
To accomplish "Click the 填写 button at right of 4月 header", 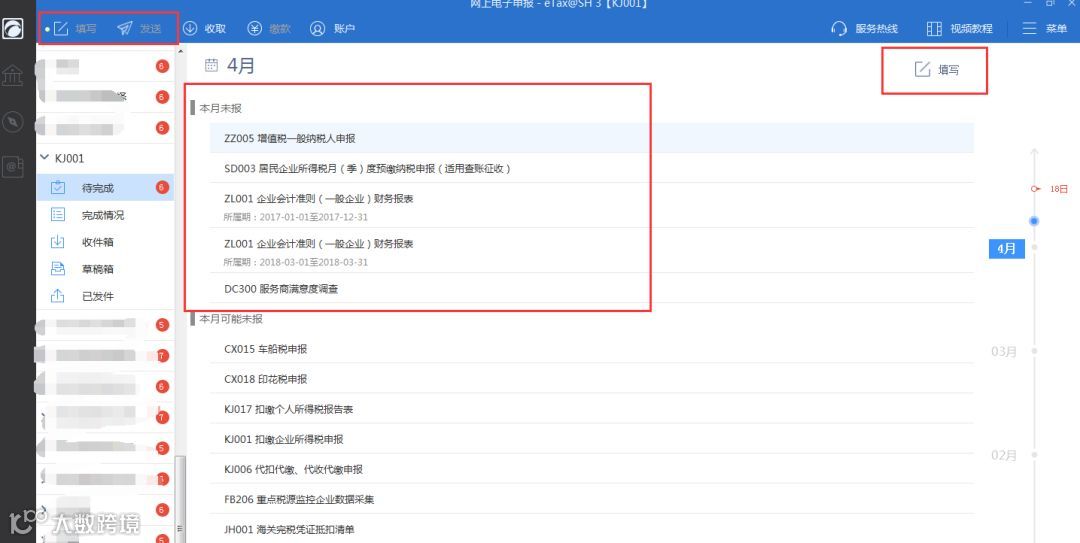I will pos(935,70).
